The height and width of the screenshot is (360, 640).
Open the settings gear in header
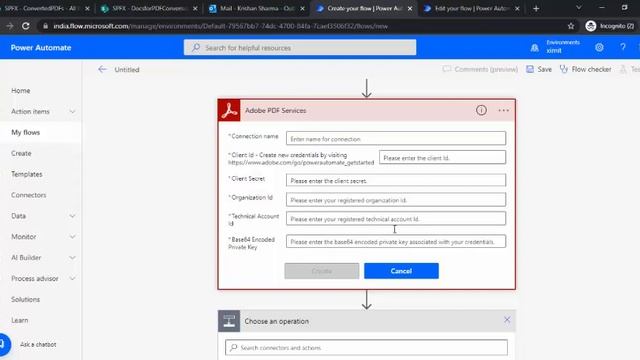click(599, 47)
